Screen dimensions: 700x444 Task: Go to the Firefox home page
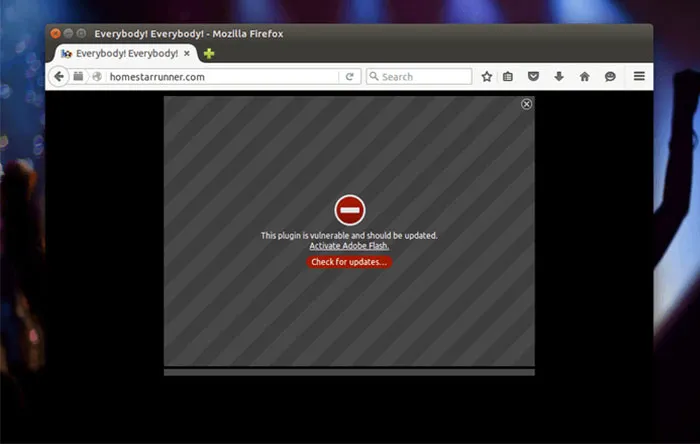[x=584, y=76]
